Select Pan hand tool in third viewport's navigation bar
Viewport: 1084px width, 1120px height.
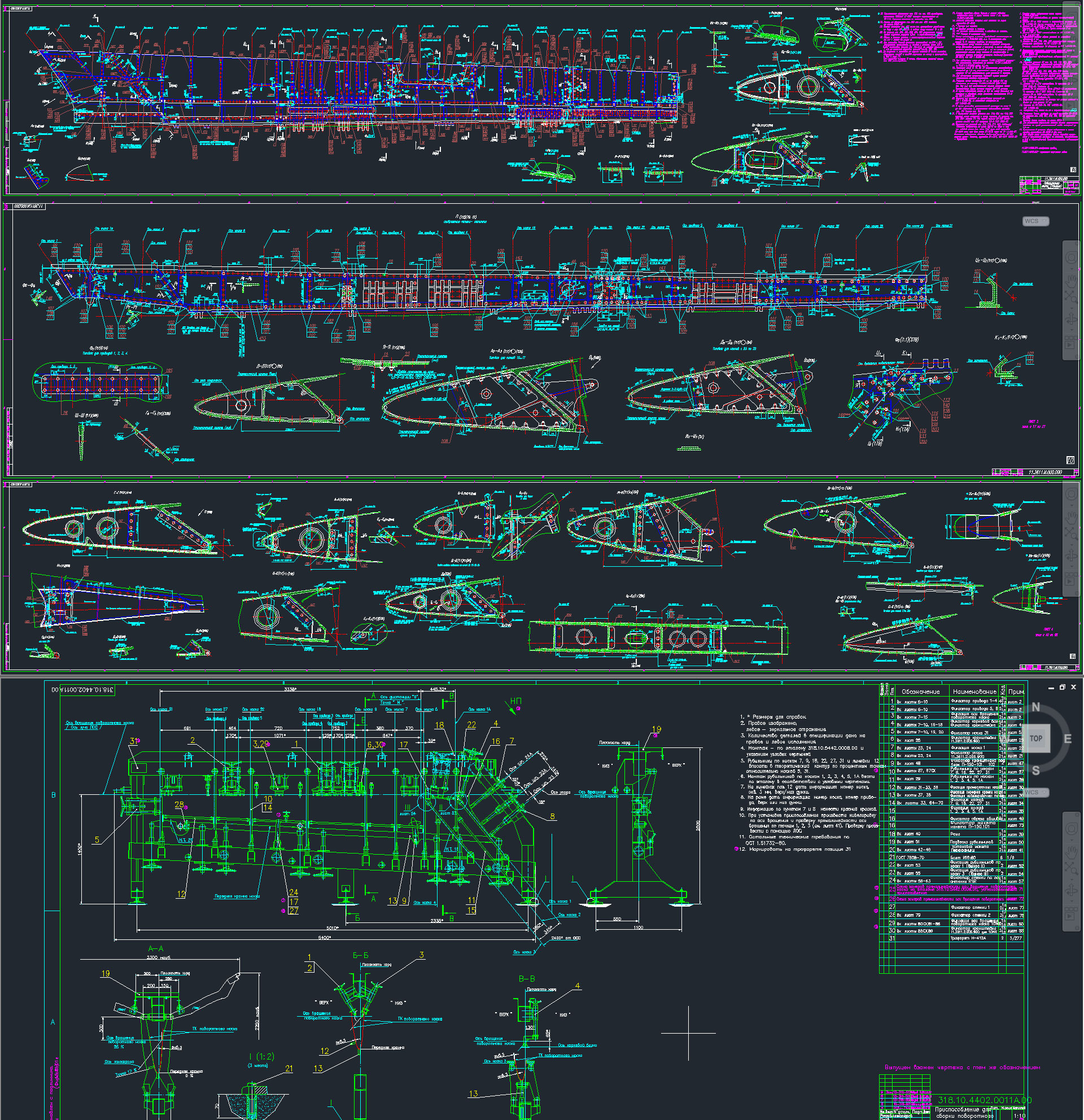pyautogui.click(x=1072, y=518)
